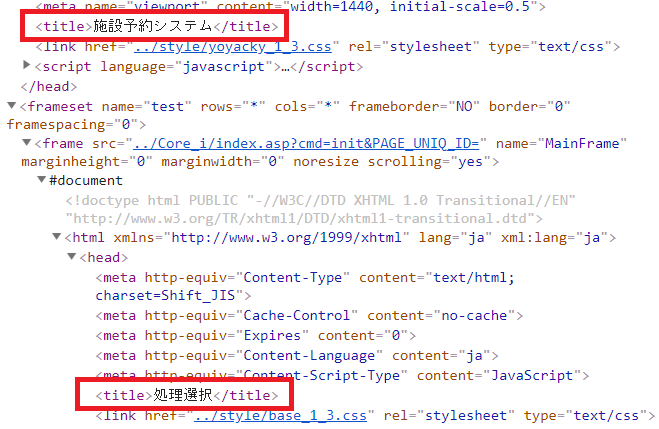Select the meta Content-Script-Type JavaScript line
This screenshot has width=659, height=429.
342,376
